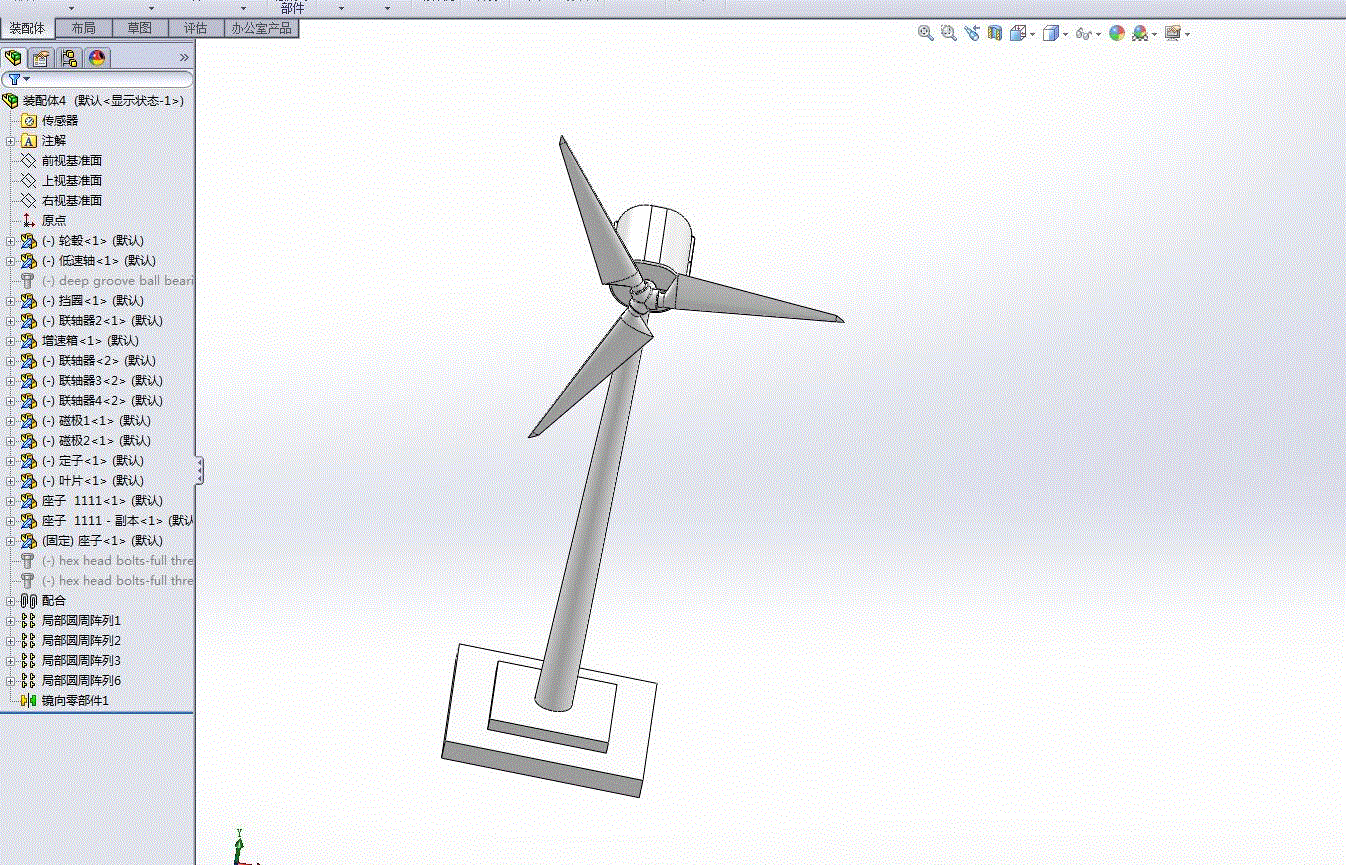Expand the 注解 annotations node
This screenshot has height=865, width=1346.
coord(10,141)
